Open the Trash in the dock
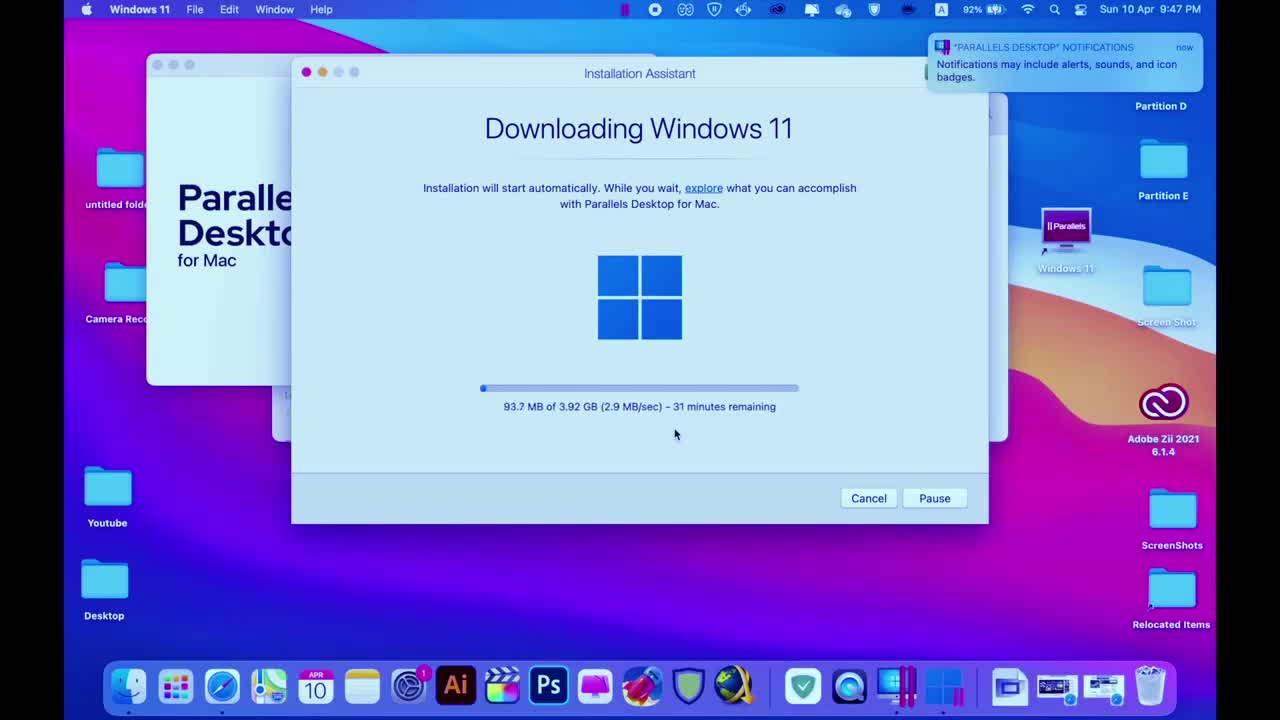This screenshot has height=720, width=1280. (1151, 686)
